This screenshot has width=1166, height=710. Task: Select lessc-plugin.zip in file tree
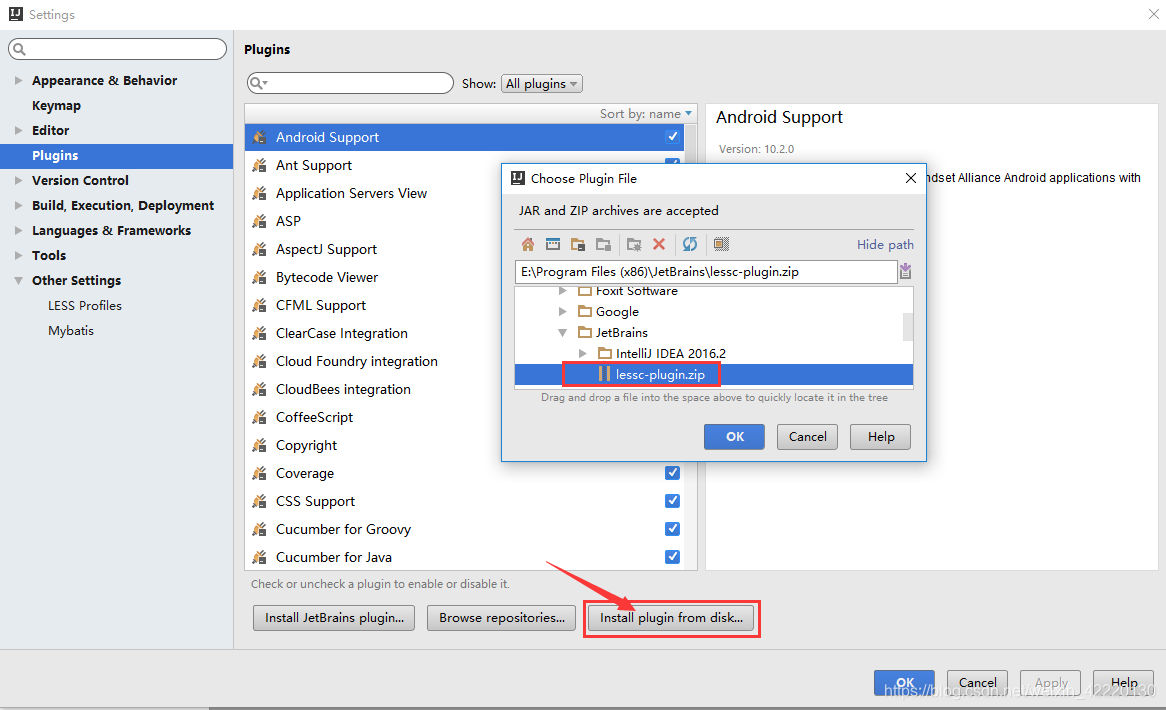click(x=713, y=374)
